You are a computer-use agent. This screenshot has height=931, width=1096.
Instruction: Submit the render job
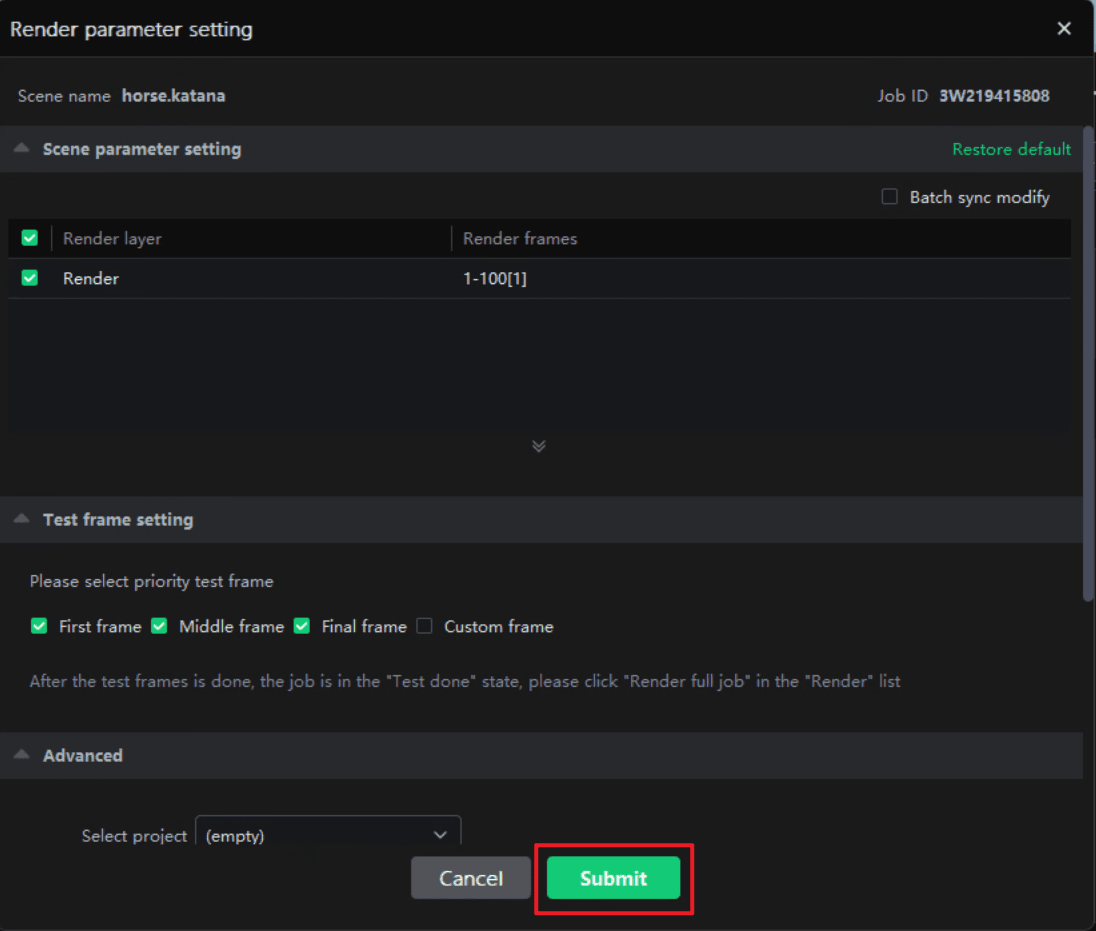(x=613, y=878)
